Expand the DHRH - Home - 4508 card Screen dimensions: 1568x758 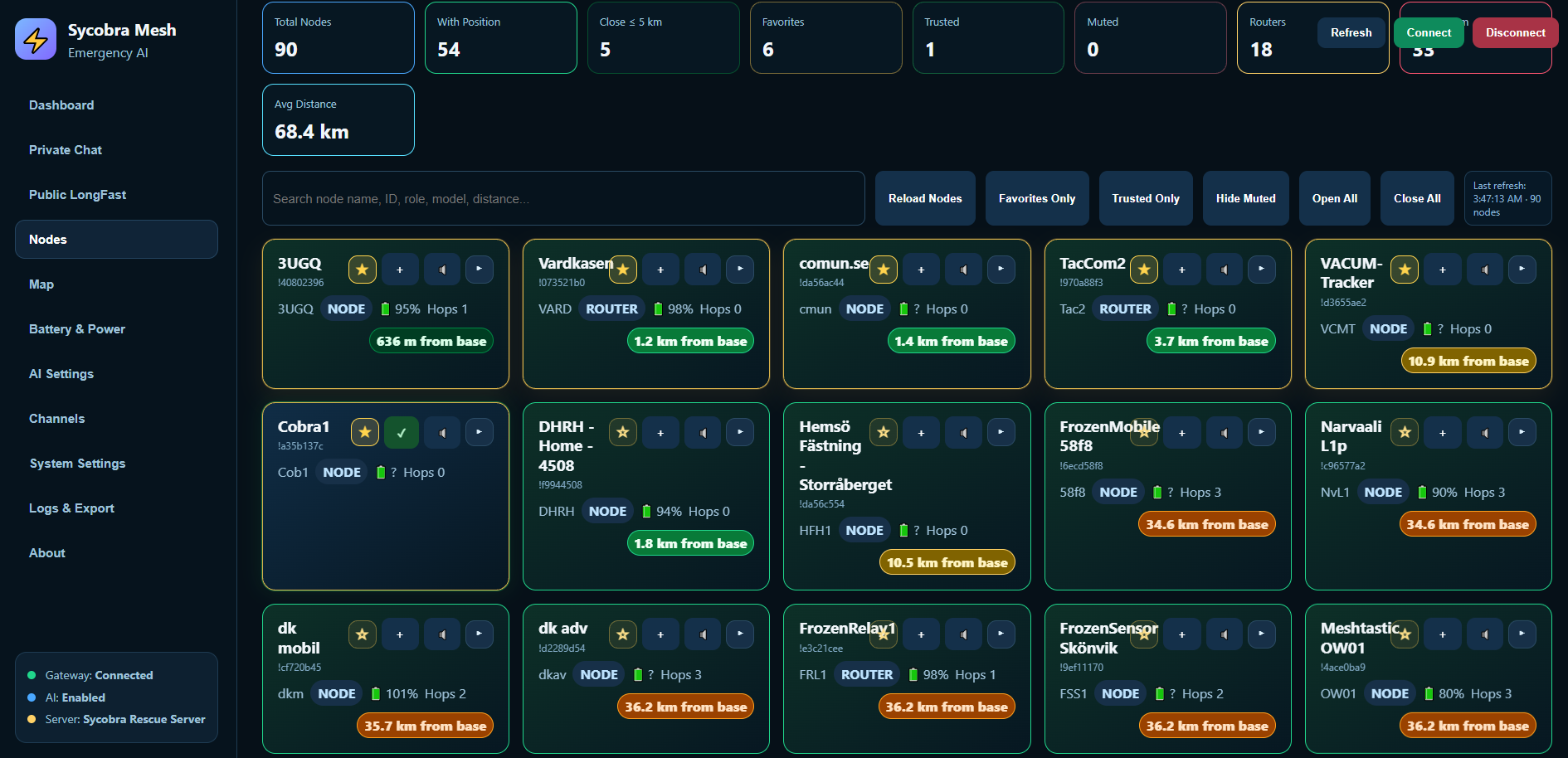[x=740, y=431]
